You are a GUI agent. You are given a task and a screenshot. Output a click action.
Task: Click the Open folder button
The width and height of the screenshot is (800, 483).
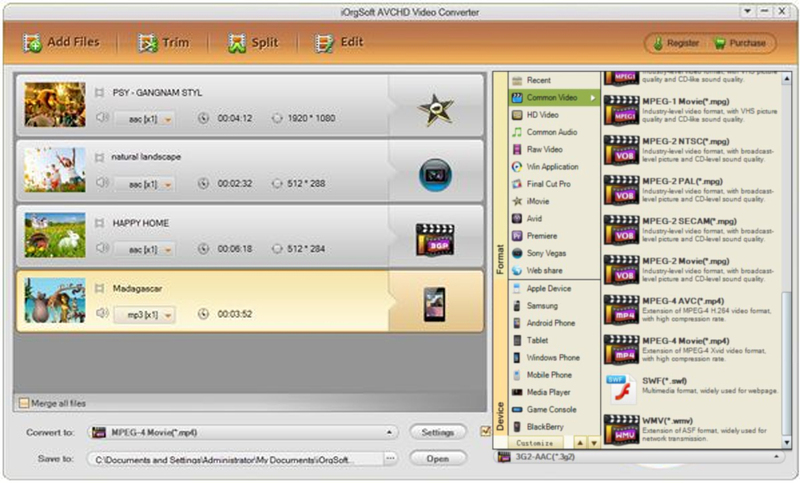coord(438,459)
